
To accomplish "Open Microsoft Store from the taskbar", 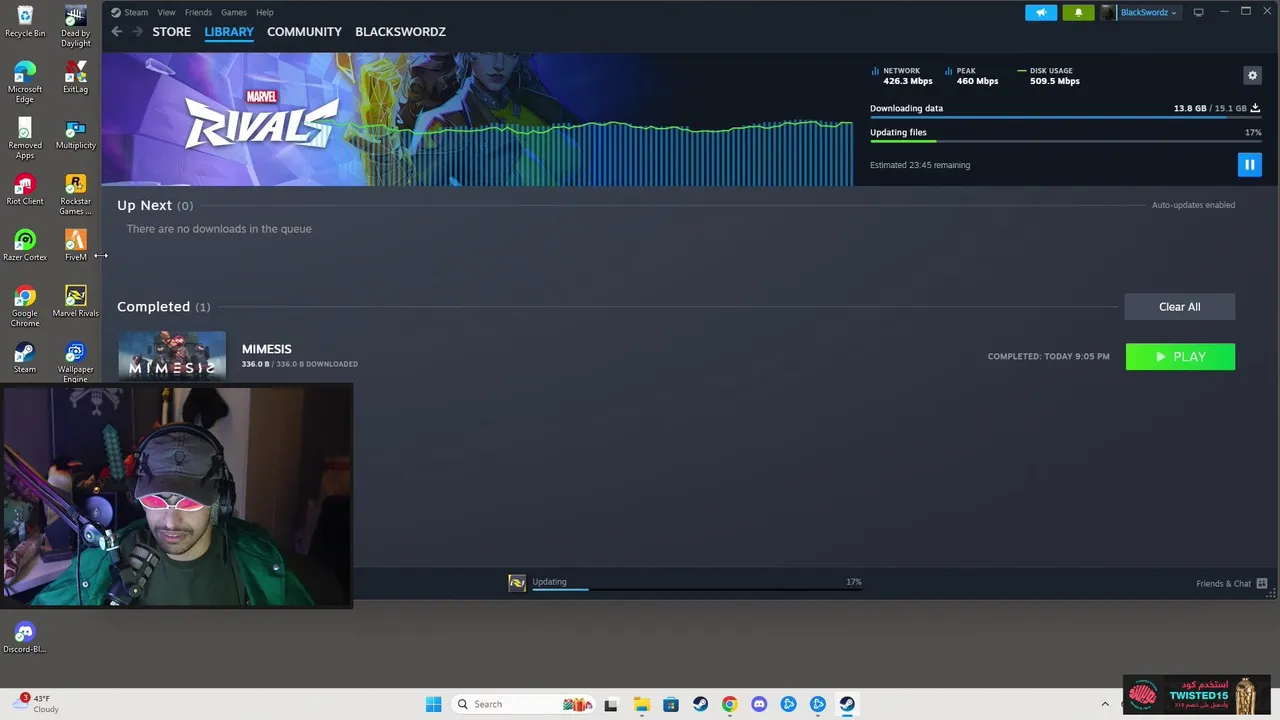I will (x=671, y=704).
